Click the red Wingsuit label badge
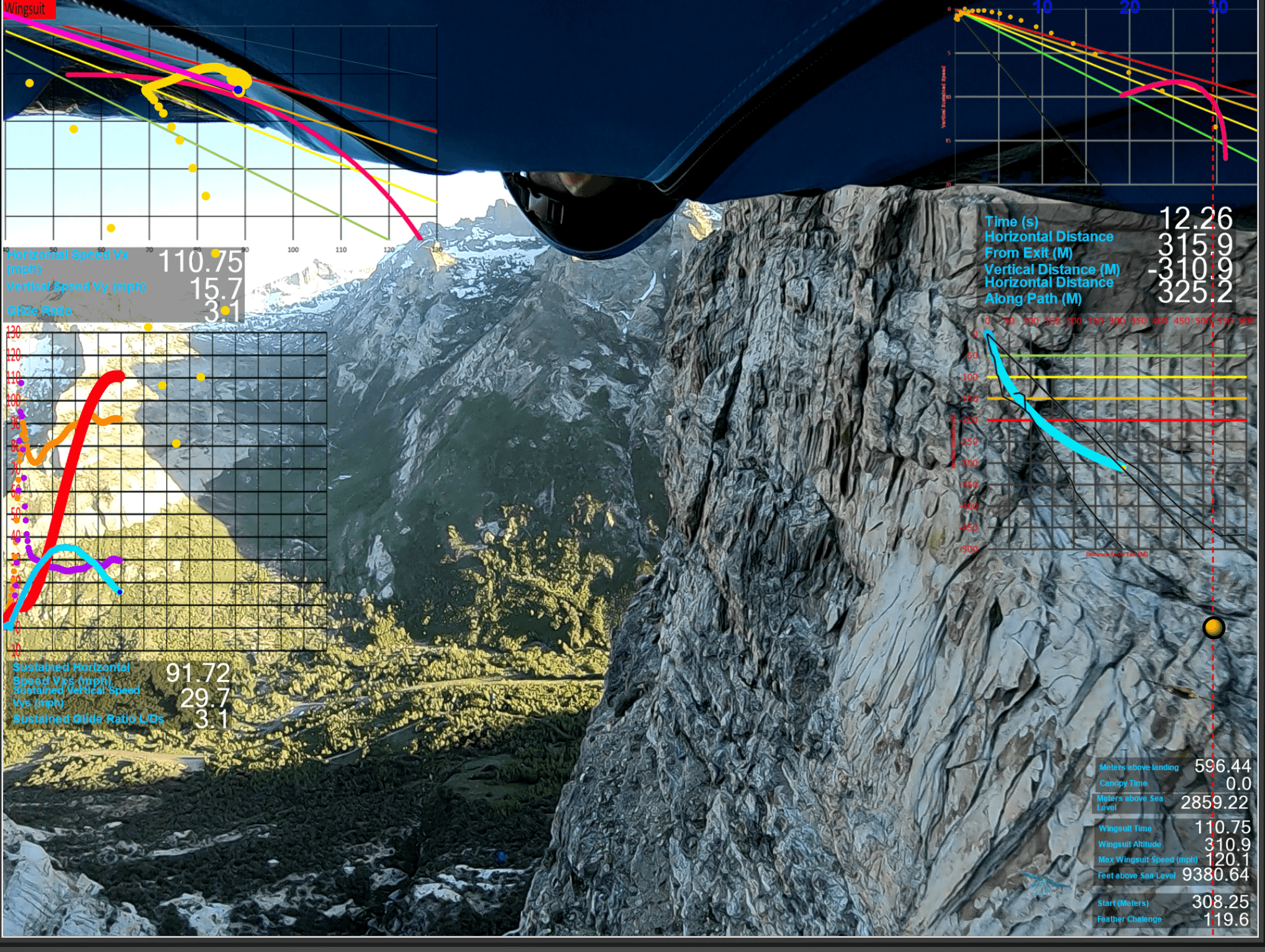 (29, 9)
